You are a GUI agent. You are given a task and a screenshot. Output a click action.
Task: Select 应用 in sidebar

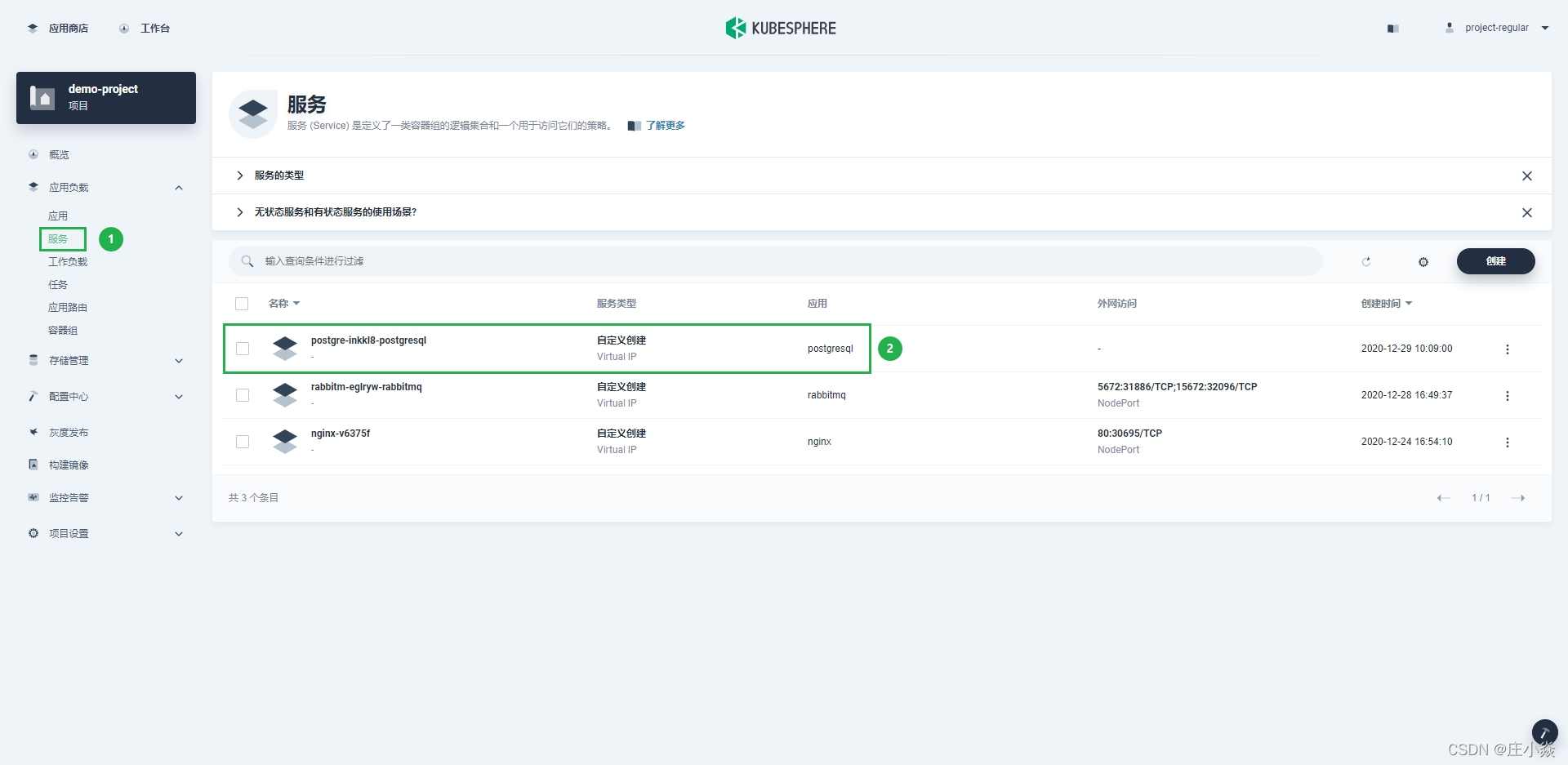57,216
